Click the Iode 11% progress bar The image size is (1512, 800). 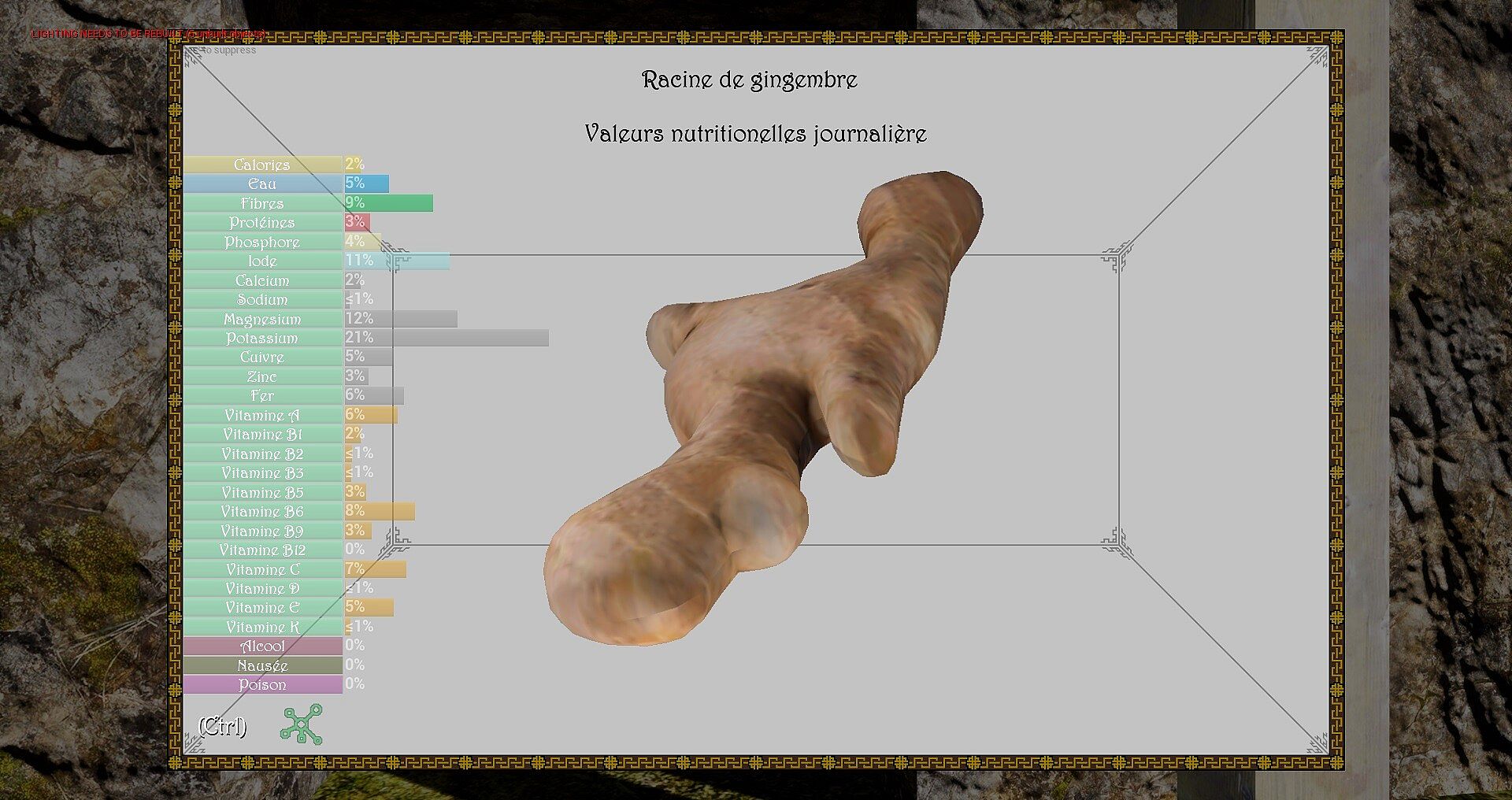[397, 261]
